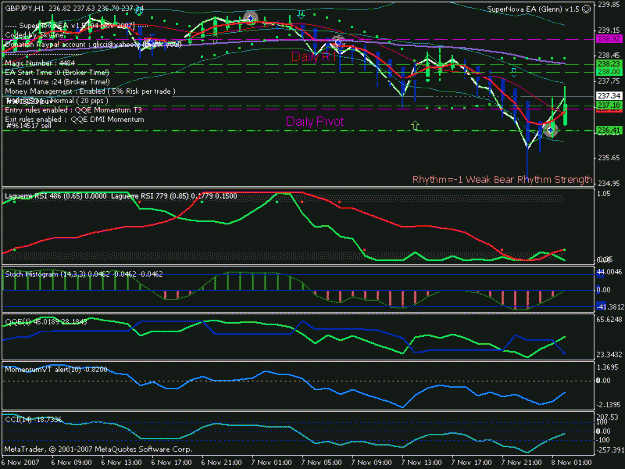
Task: Click the -41.3812 Stoch Histogram scale value
Action: tap(610, 307)
